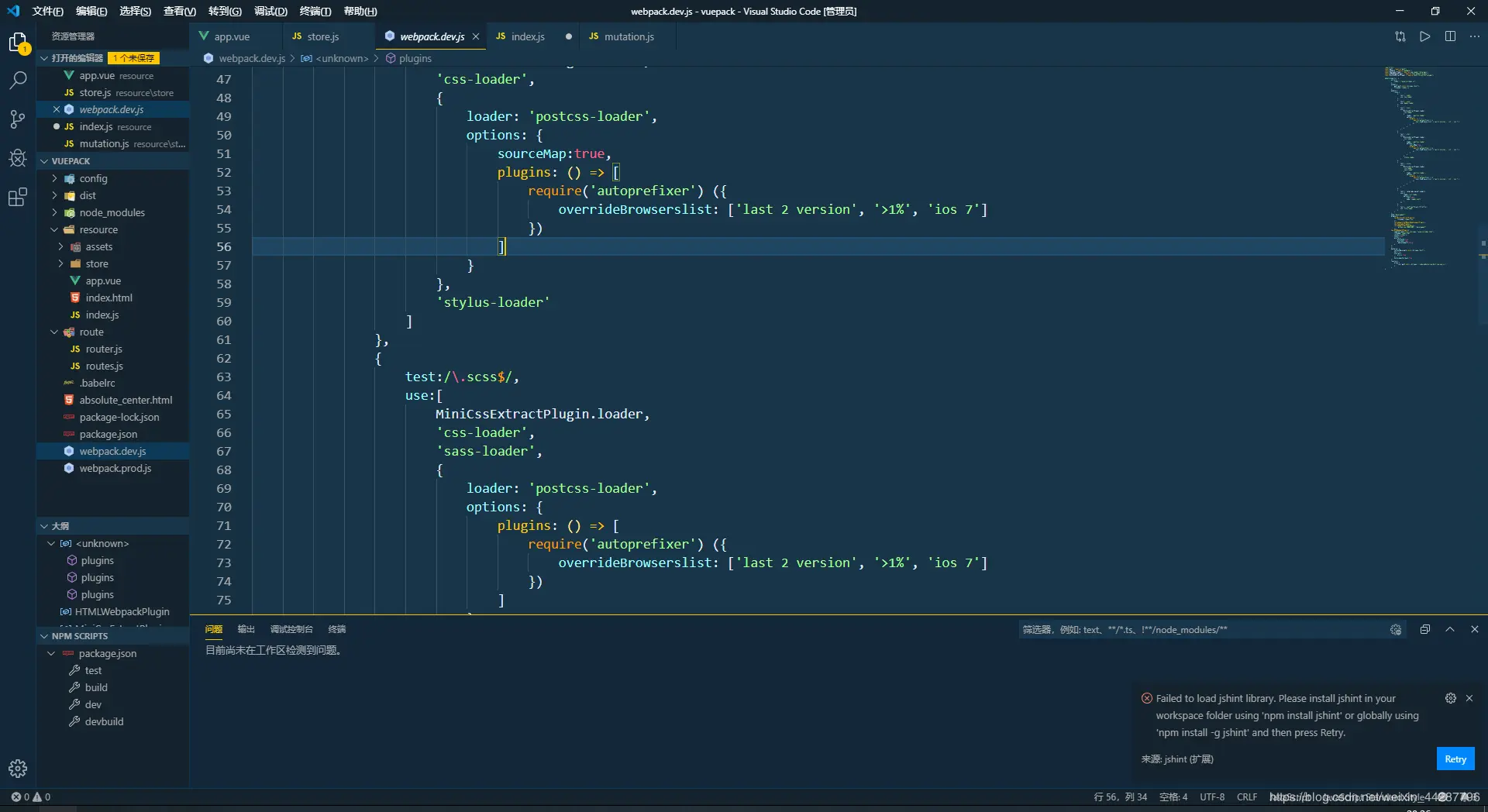Viewport: 1488px width, 812px height.
Task: Run the devbuild npm script
Action: pyautogui.click(x=104, y=721)
